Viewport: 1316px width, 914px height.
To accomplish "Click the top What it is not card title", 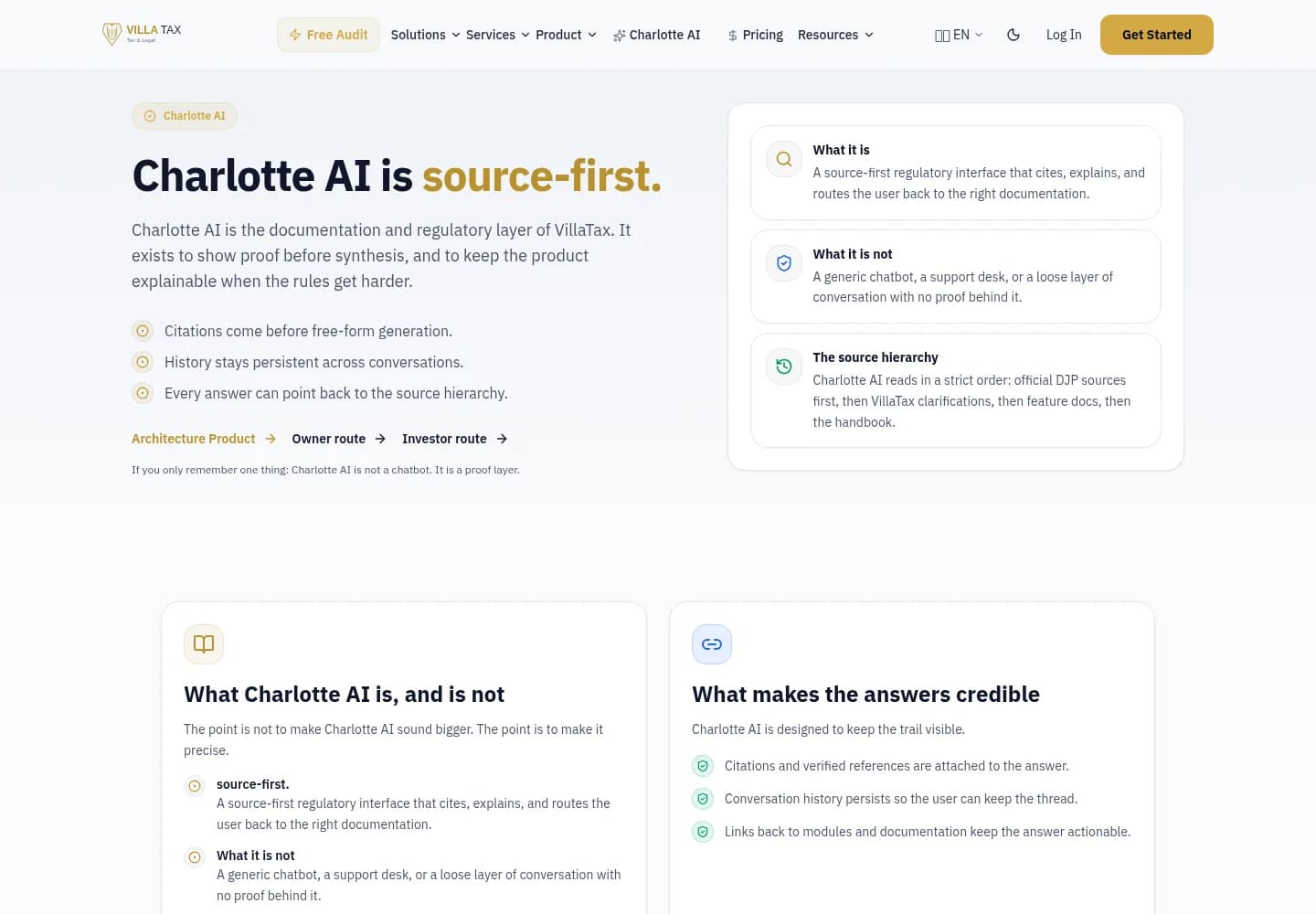I will pos(853,254).
